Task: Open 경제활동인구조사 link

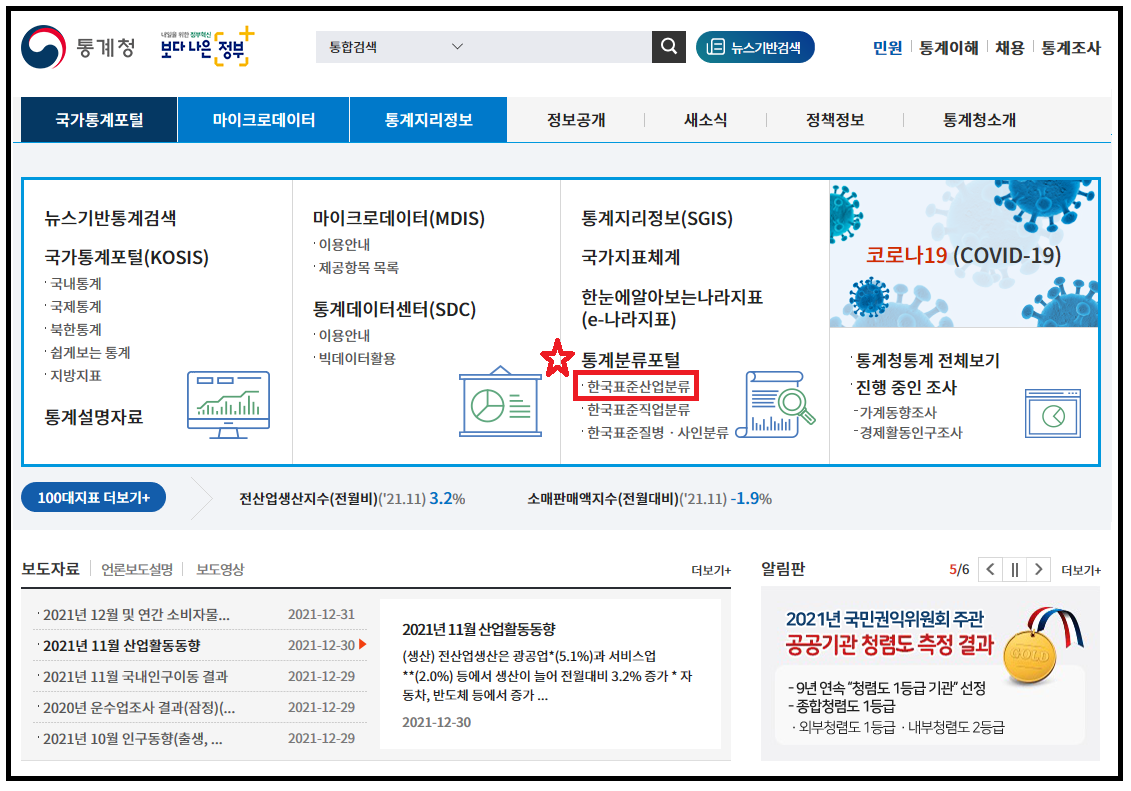Action: 910,433
